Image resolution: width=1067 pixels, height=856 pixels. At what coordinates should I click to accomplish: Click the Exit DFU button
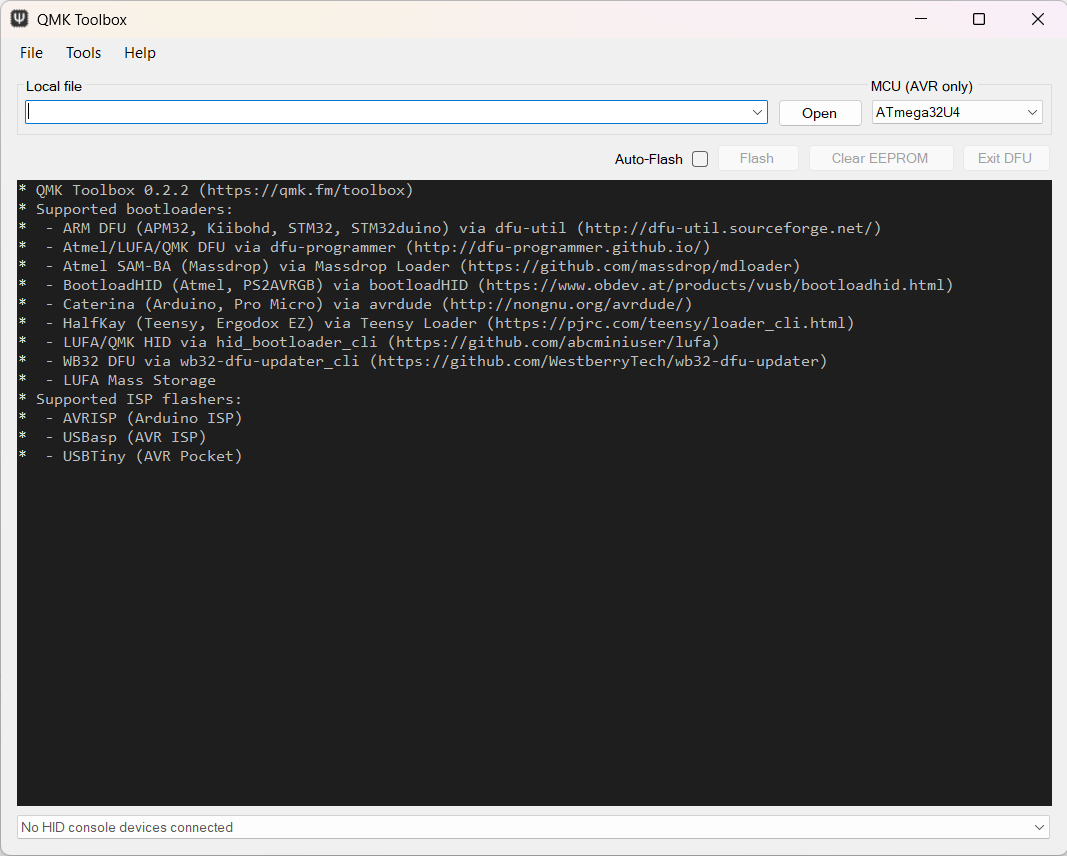[x=1005, y=159]
